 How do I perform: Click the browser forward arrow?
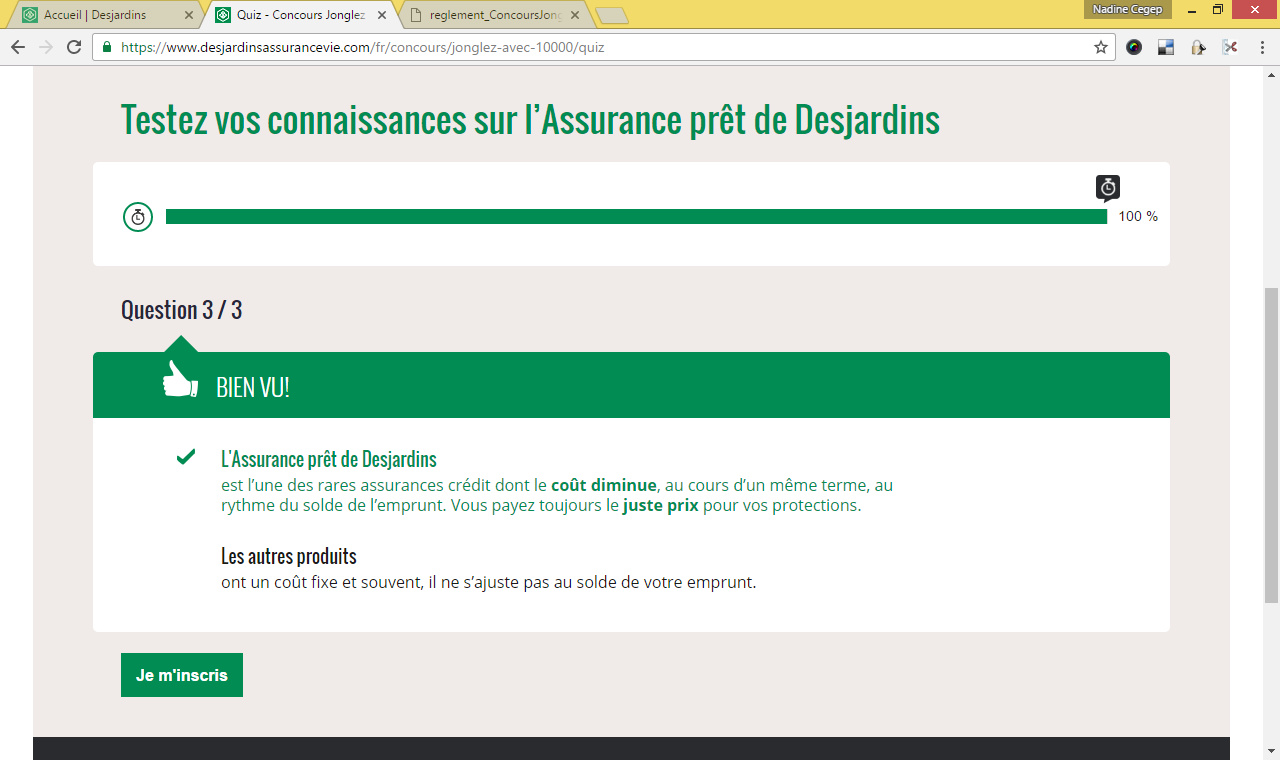45,47
